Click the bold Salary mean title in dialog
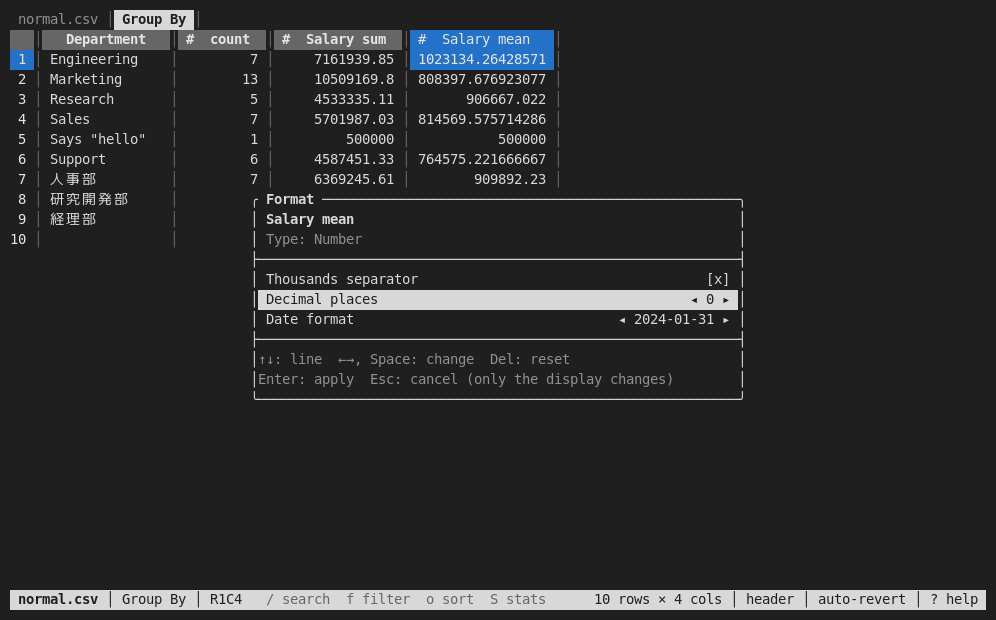 click(309, 219)
